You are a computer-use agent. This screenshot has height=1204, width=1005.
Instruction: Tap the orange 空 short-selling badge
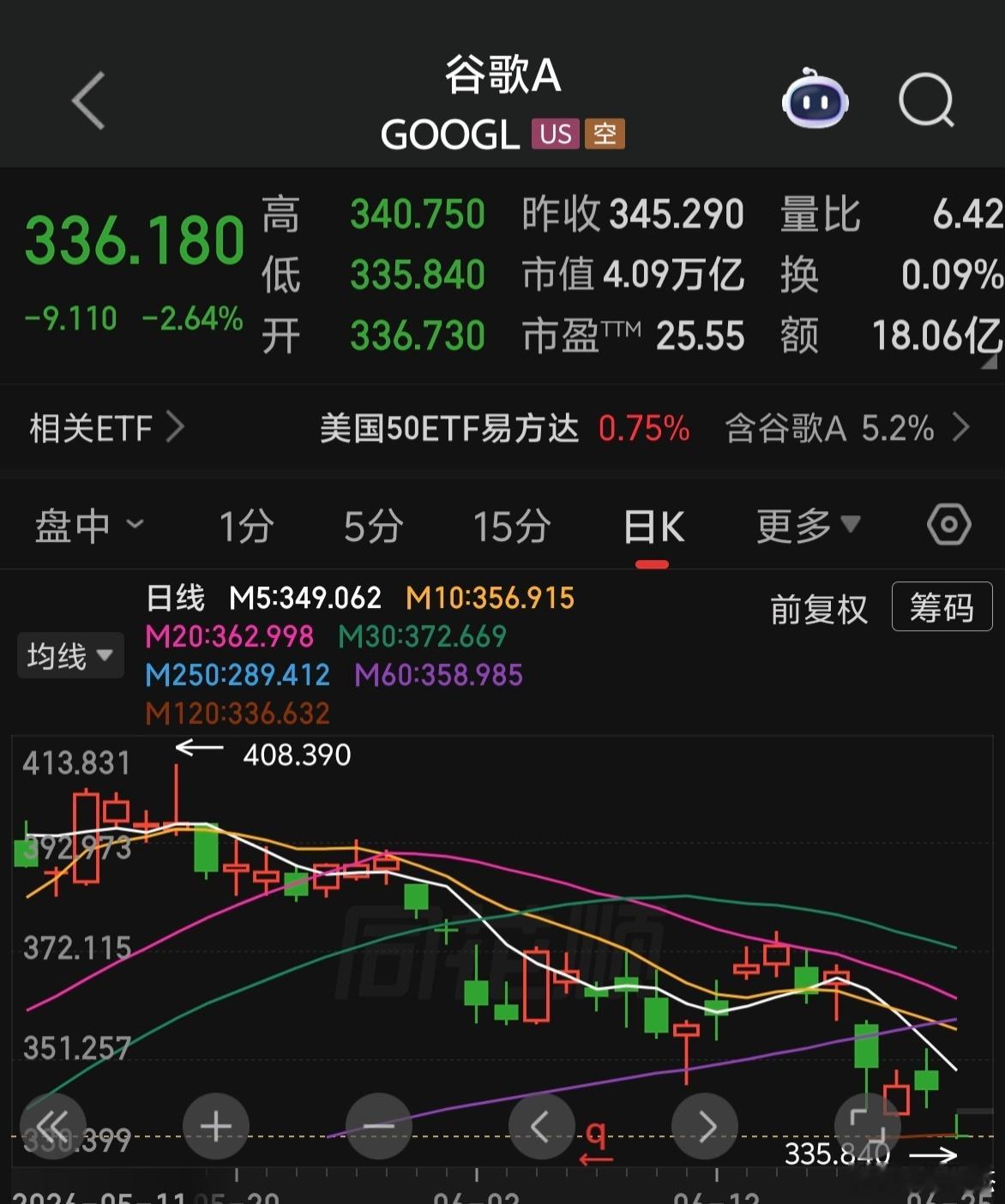605,134
